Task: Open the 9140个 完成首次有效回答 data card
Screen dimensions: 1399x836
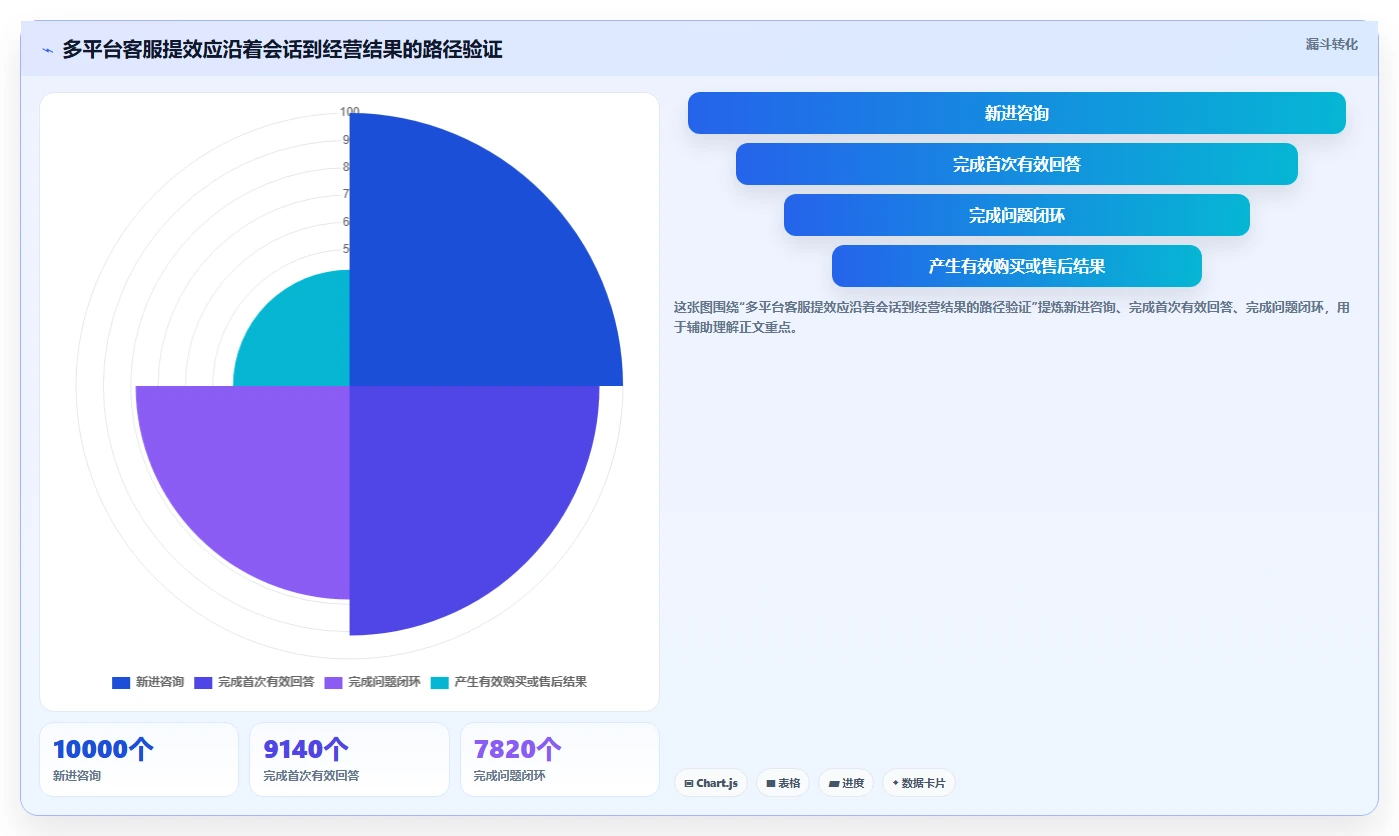Action: 349,759
